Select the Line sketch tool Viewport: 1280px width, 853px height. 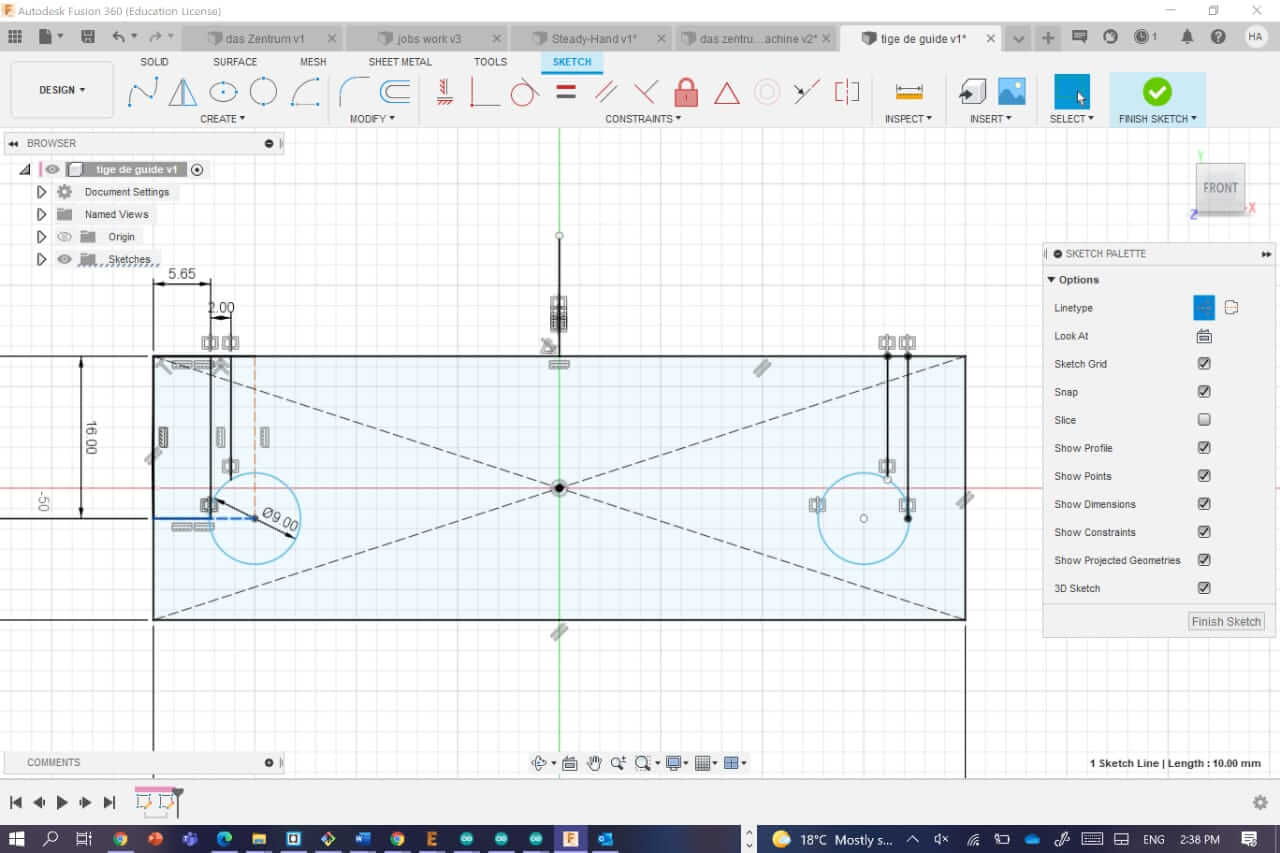[143, 92]
